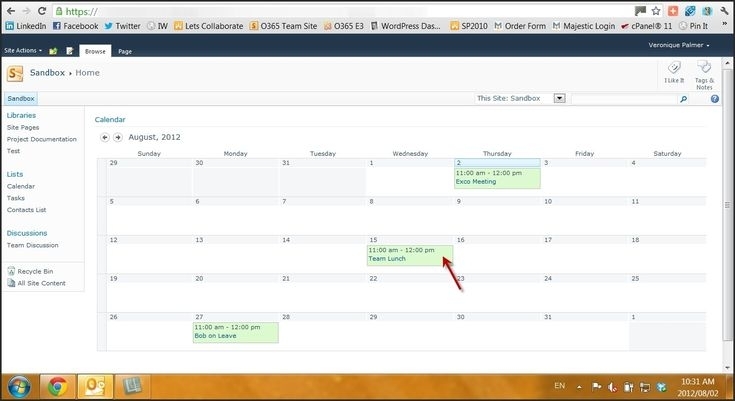Open the LinkedIn bookmark
Image resolution: width=735 pixels, height=401 pixels.
[26, 26]
